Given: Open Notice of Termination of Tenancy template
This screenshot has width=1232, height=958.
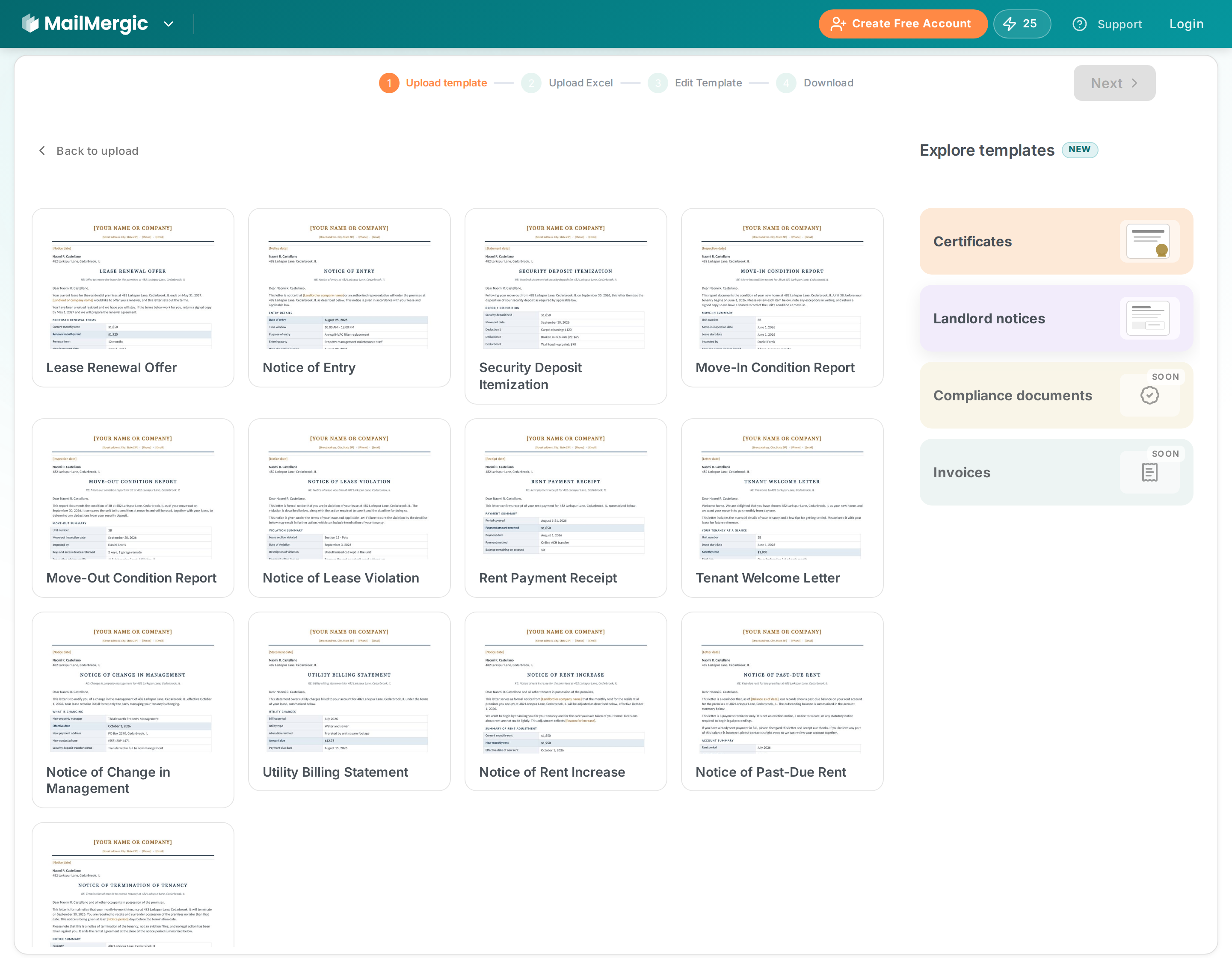Looking at the screenshot, I should [x=133, y=884].
